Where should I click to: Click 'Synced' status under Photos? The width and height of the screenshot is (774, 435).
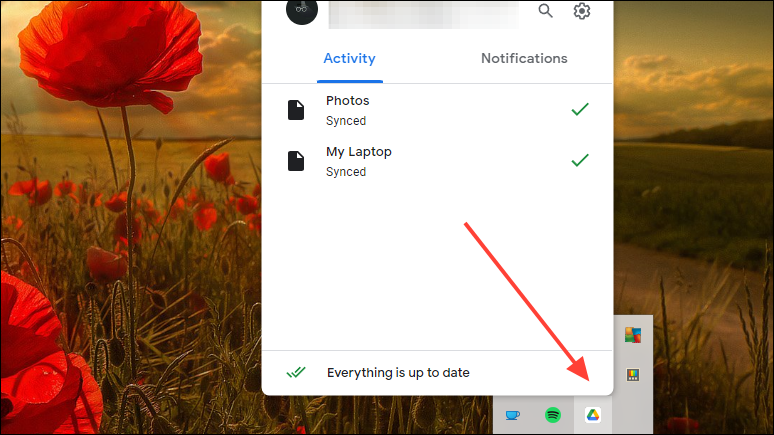(x=346, y=121)
